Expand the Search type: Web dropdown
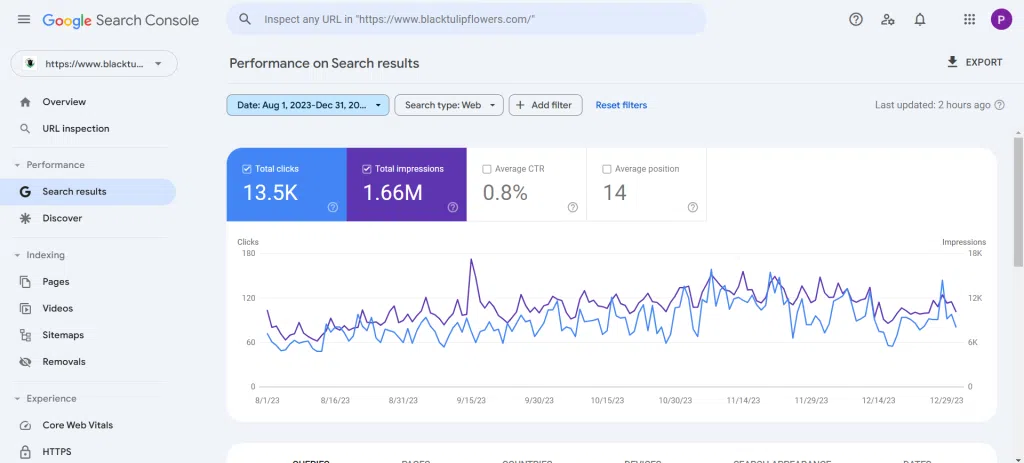This screenshot has width=1024, height=463. click(448, 105)
